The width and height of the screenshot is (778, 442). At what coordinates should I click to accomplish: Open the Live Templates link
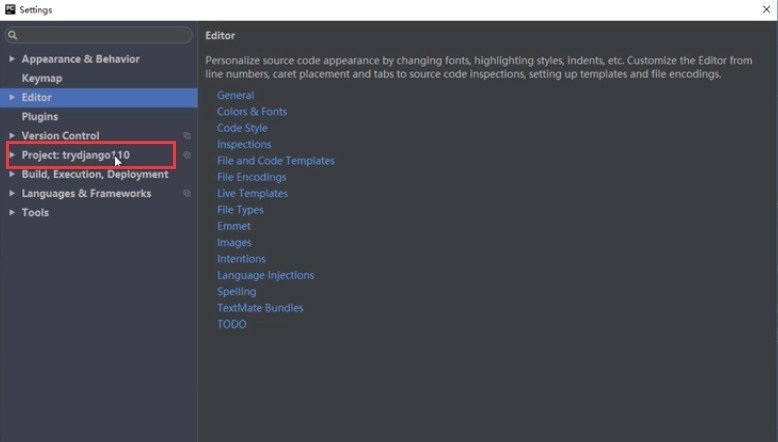tap(252, 193)
